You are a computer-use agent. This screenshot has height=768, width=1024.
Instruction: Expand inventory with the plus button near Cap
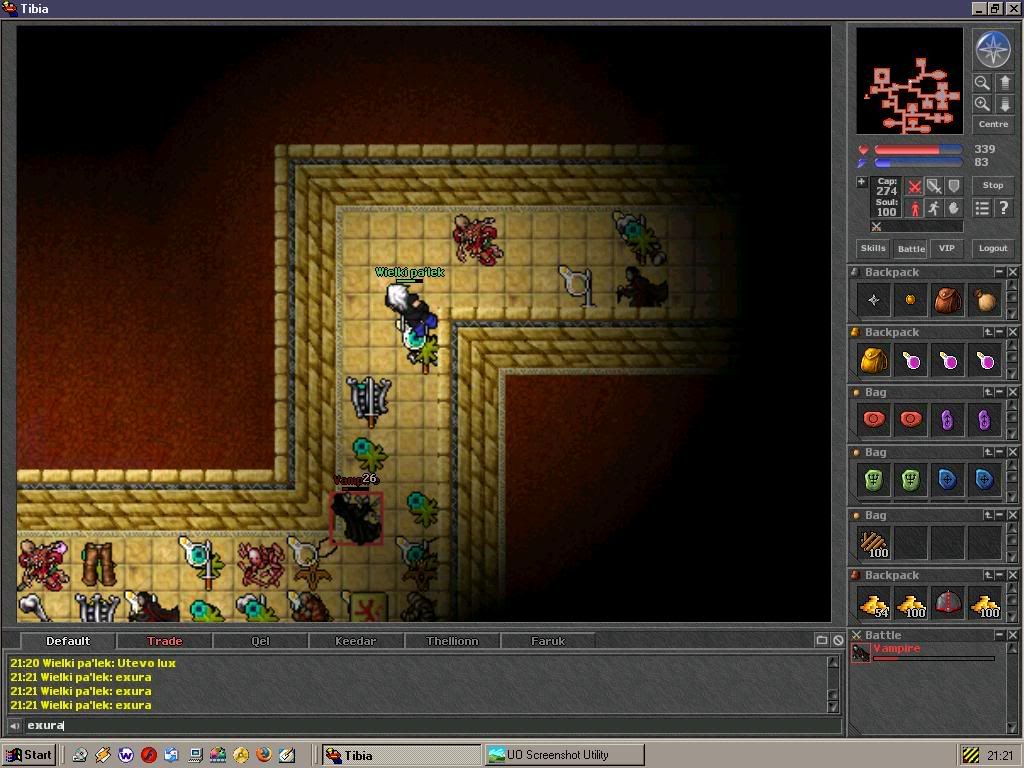[x=861, y=182]
